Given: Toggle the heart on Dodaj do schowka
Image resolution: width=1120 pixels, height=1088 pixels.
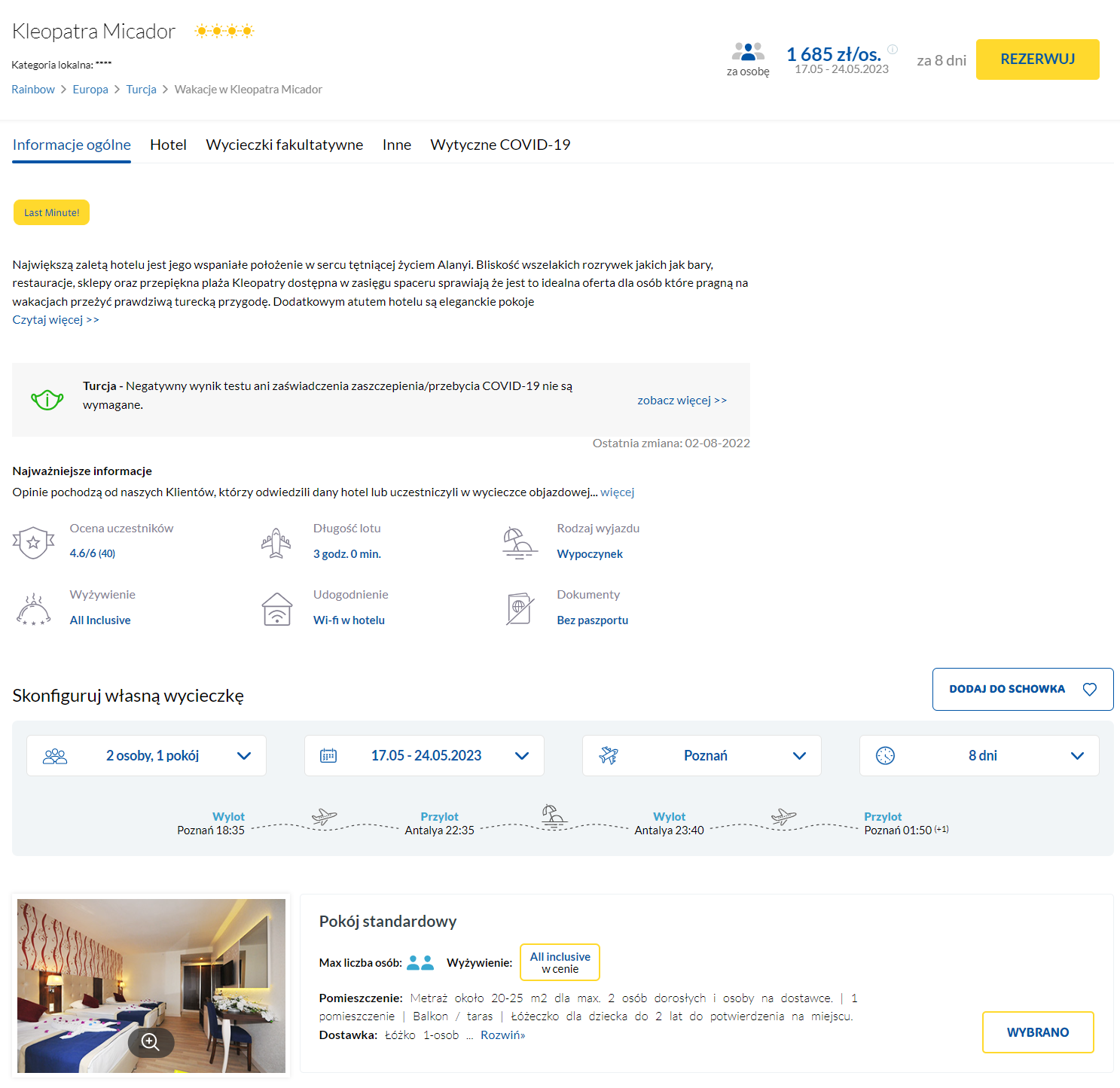Looking at the screenshot, I should click(x=1089, y=689).
